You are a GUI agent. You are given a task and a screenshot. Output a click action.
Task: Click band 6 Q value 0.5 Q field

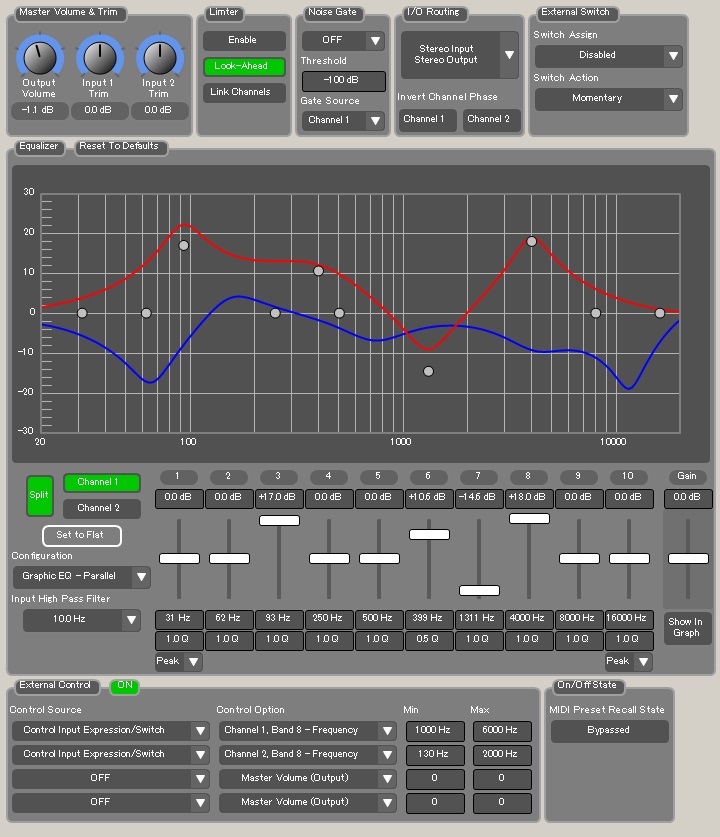pos(429,640)
